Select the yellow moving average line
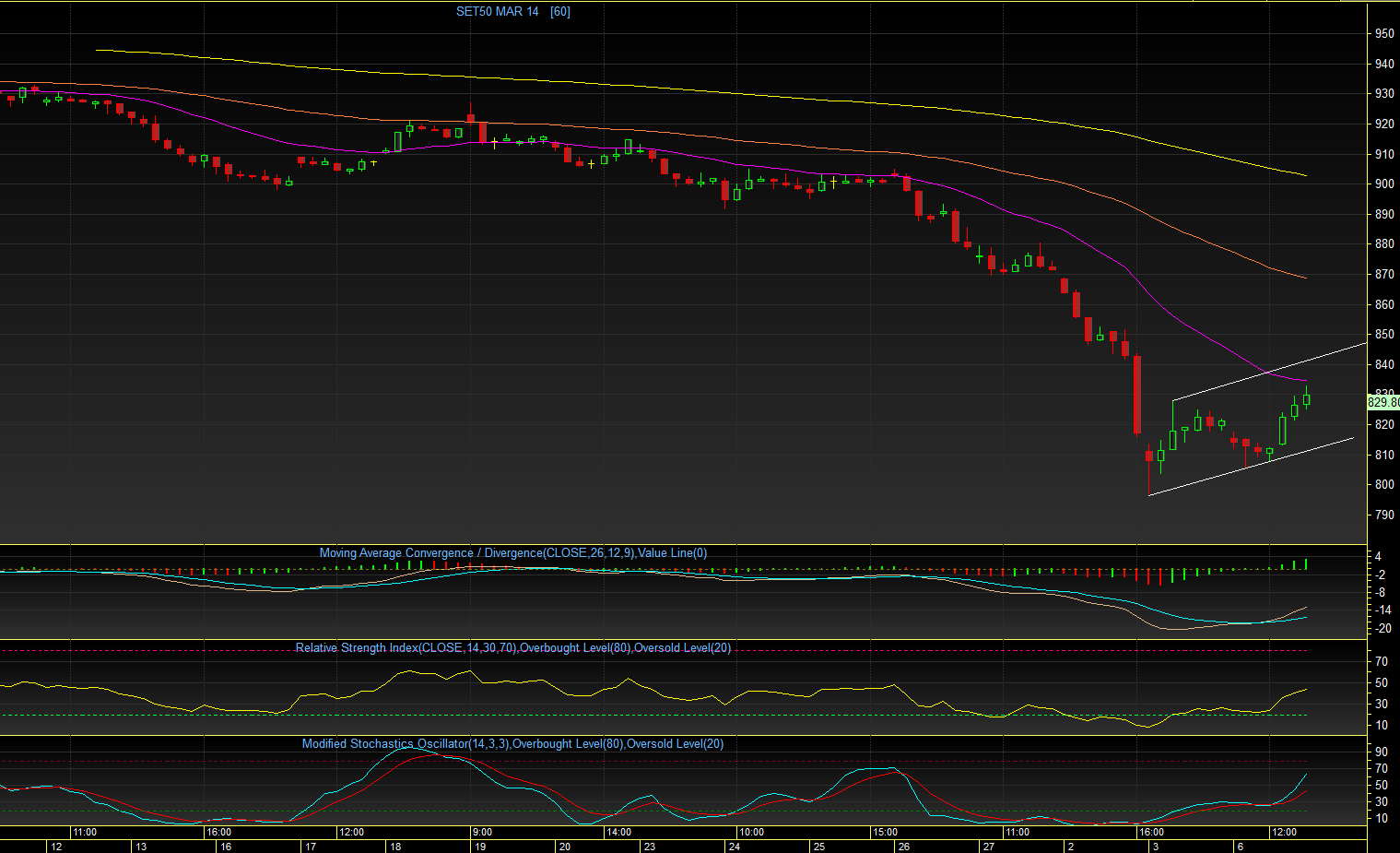 click(x=700, y=90)
